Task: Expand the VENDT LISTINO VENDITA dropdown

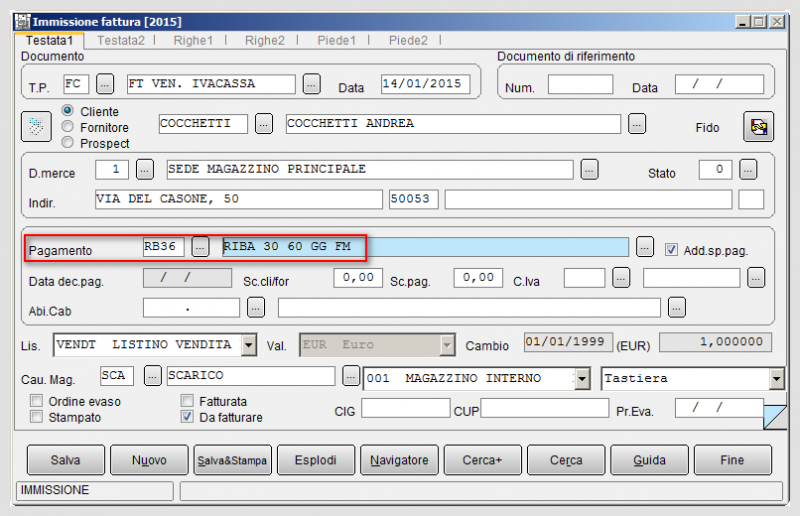Action: 248,345
